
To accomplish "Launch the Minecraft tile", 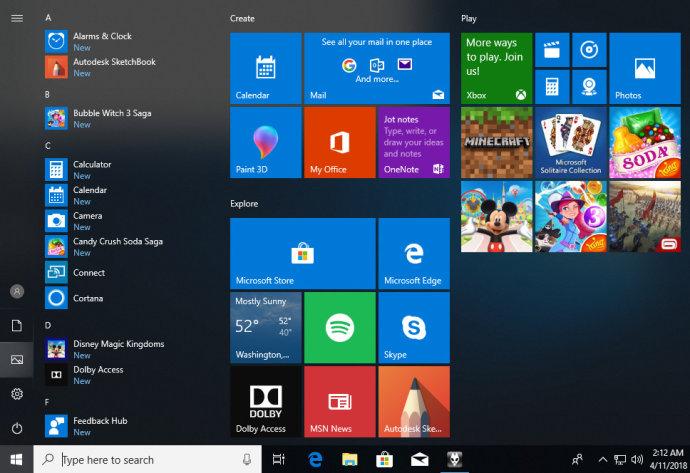I will point(496,143).
